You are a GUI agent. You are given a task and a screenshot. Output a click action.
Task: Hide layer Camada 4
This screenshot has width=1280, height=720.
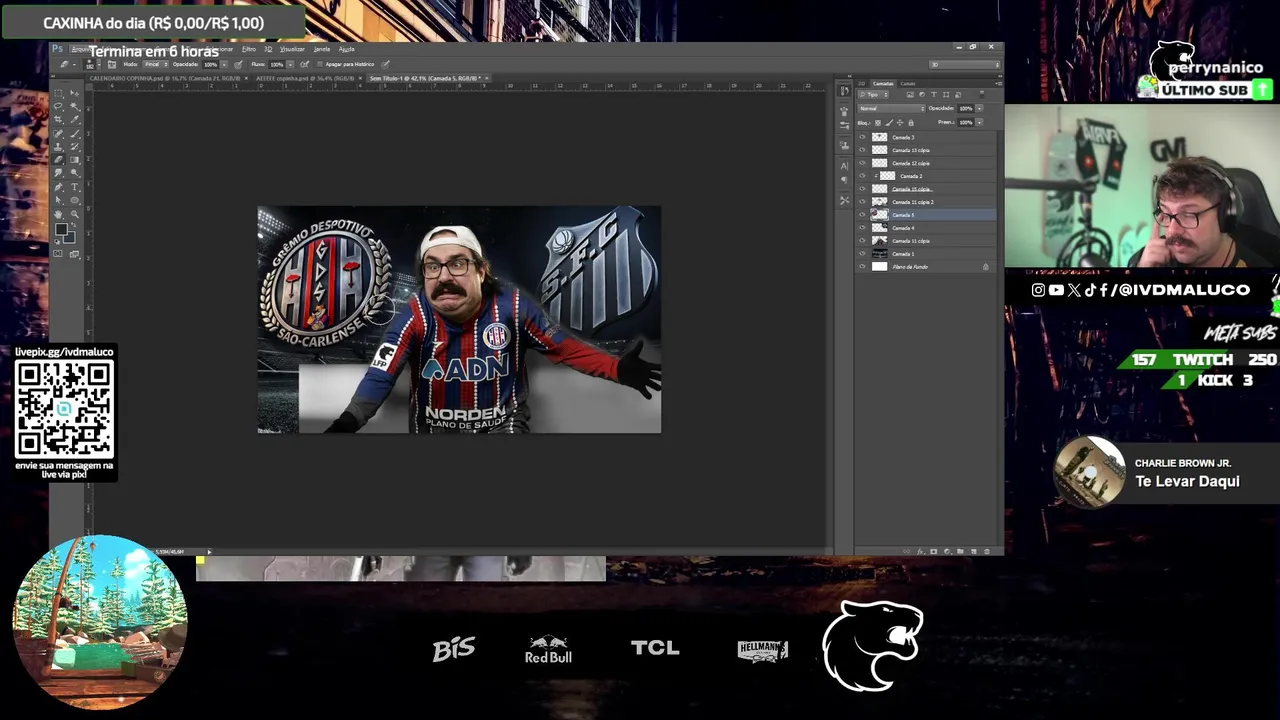coord(862,228)
